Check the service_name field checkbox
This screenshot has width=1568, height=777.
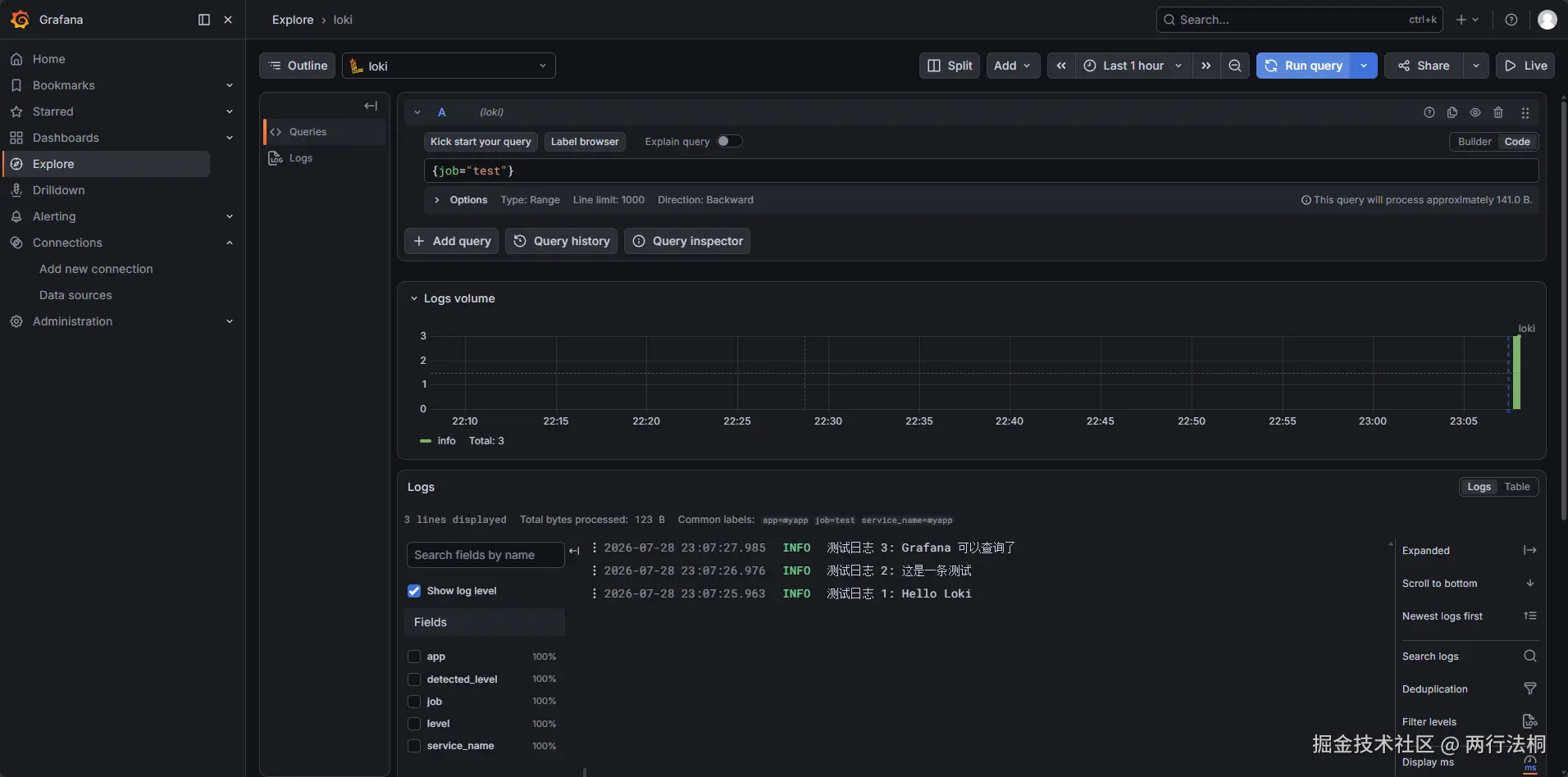414,746
